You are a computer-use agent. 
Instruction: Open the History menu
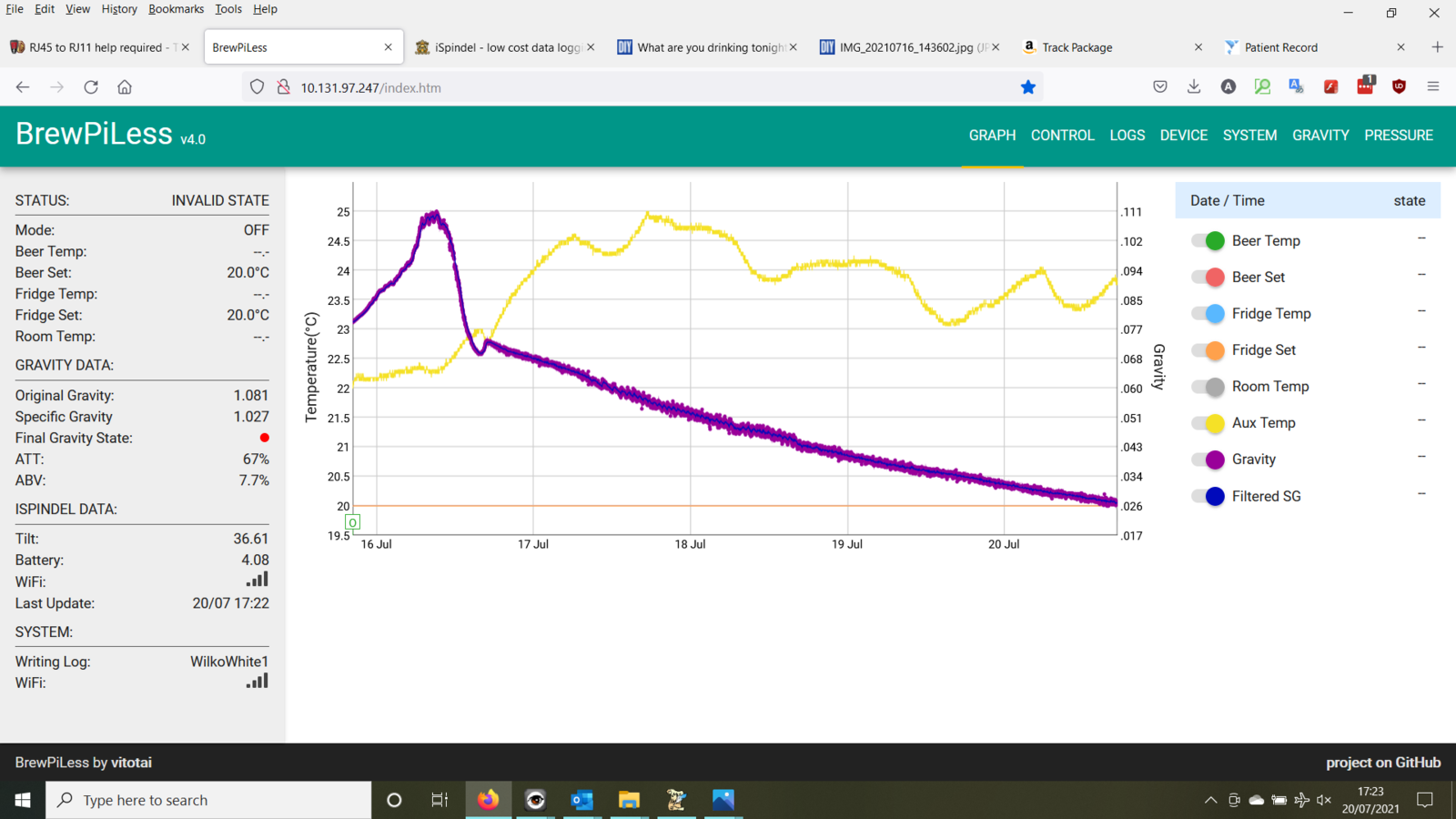pos(119,9)
